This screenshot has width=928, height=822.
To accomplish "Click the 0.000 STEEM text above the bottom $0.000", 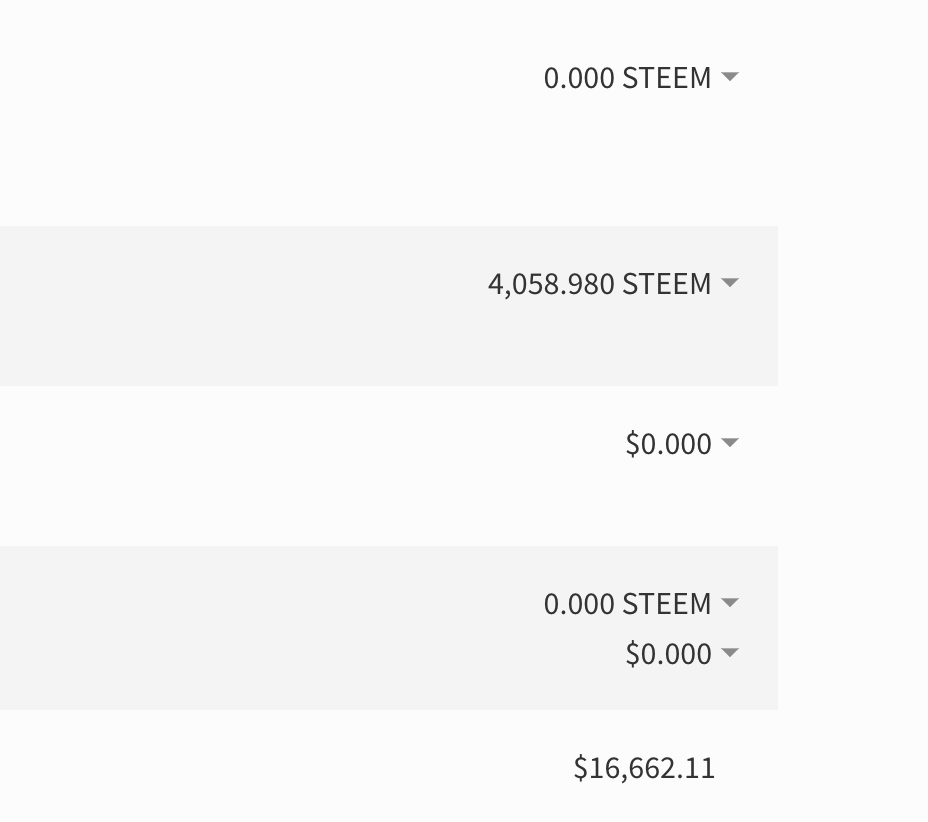I will tap(627, 604).
